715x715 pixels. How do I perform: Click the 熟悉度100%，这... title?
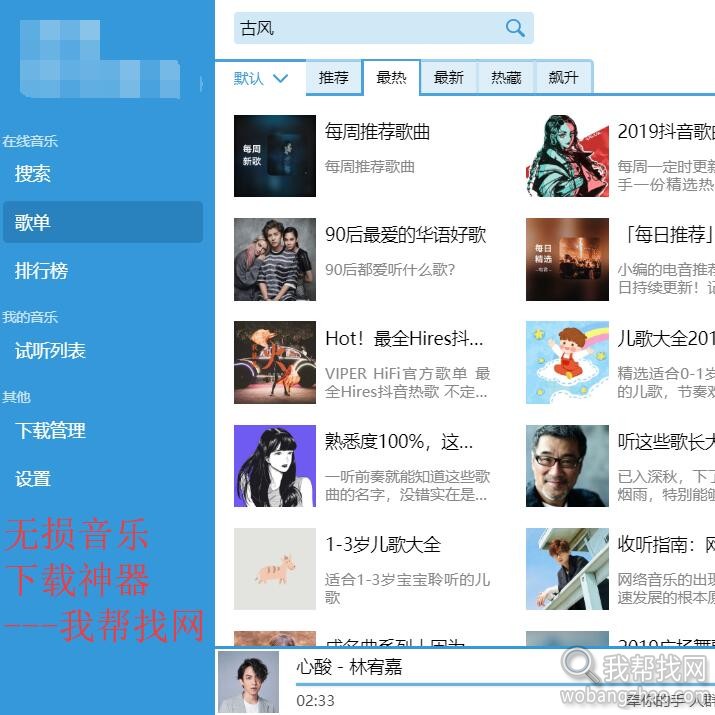tap(399, 441)
